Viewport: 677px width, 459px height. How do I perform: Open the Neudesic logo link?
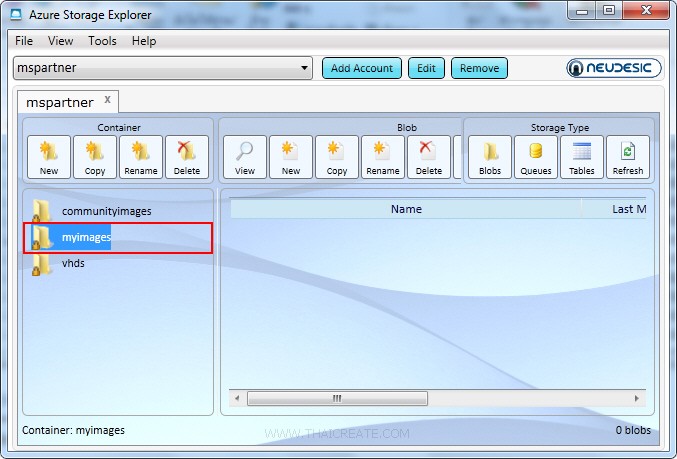[x=614, y=68]
